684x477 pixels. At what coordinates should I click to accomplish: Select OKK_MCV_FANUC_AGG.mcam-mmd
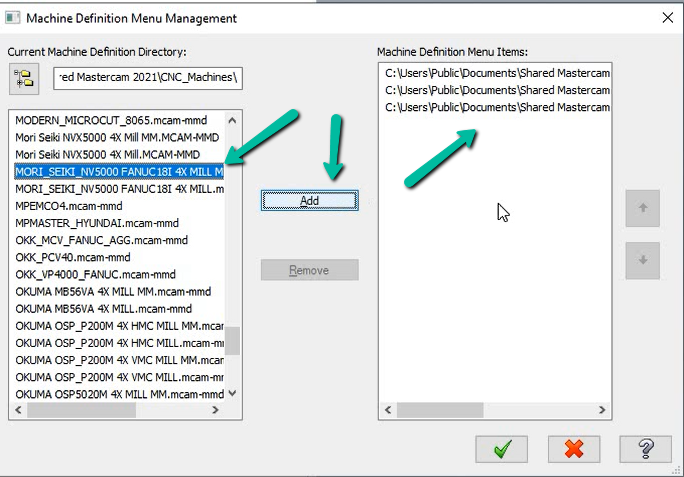102,240
